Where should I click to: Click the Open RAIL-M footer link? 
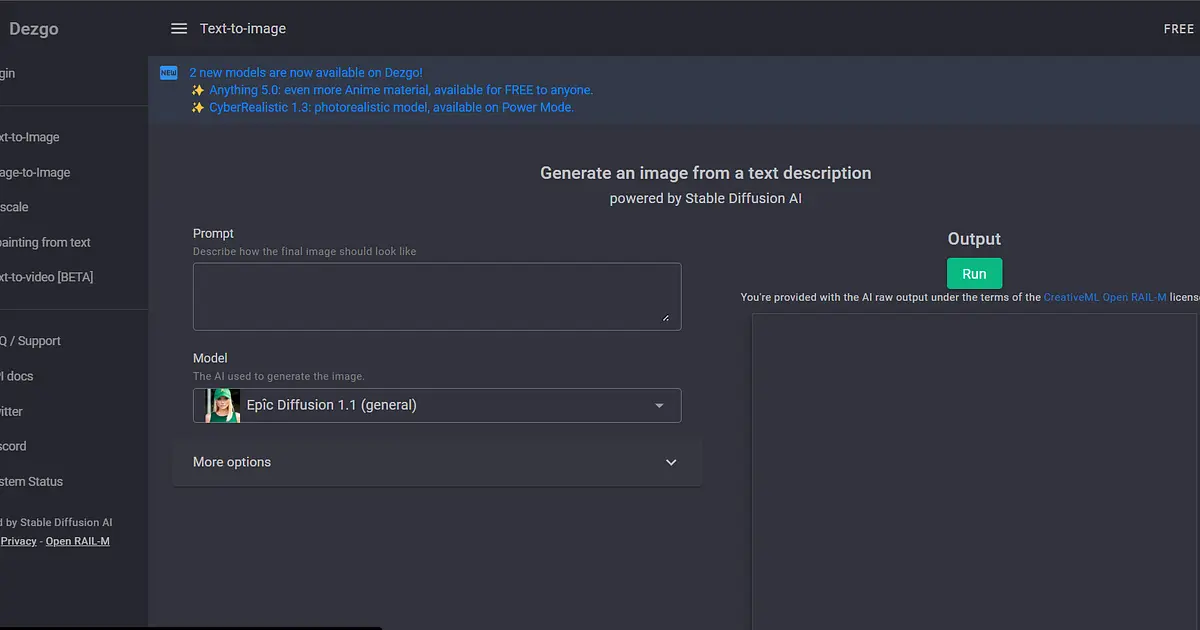[x=78, y=541]
